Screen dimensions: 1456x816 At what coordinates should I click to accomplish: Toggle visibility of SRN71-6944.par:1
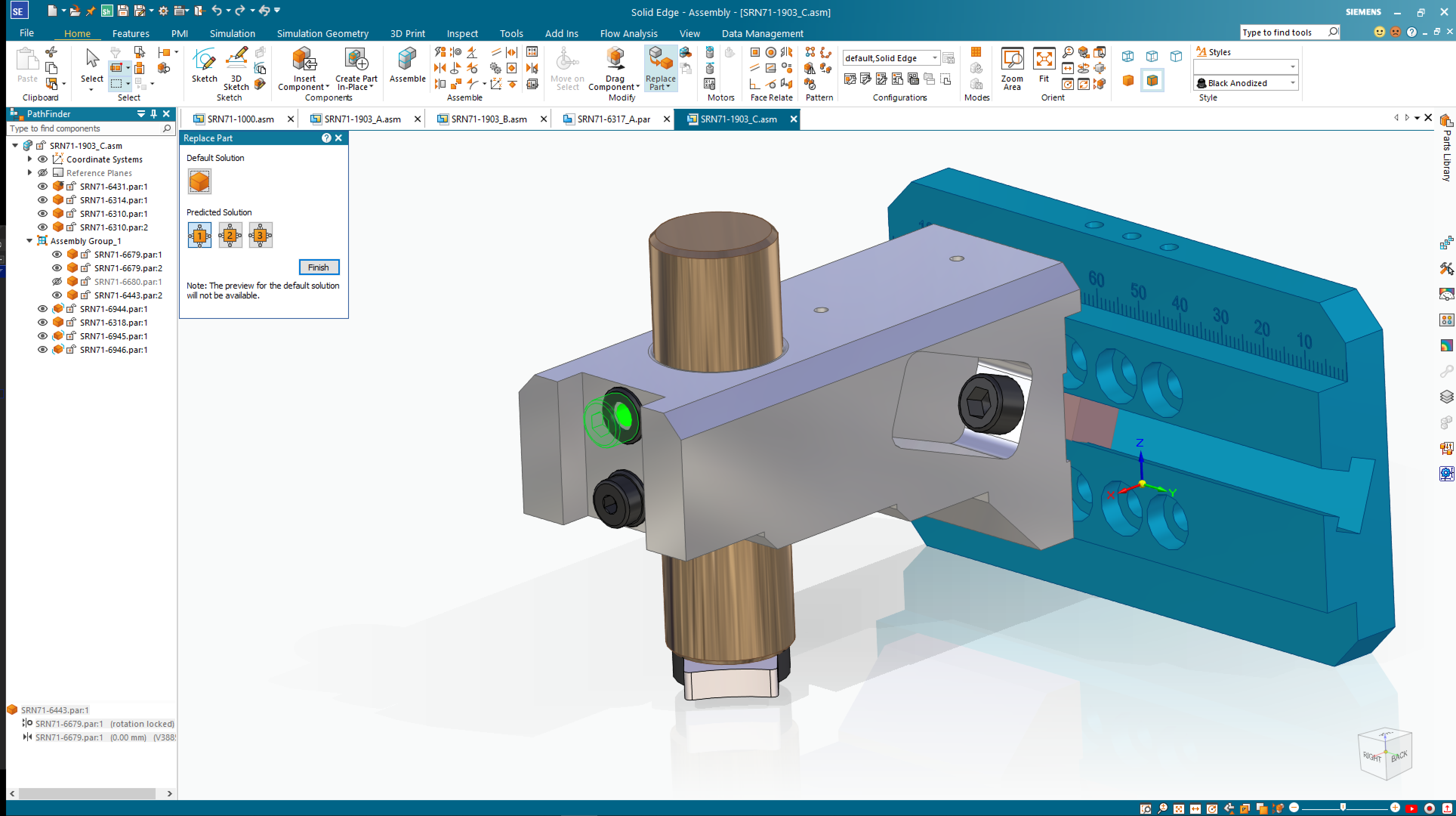click(42, 309)
